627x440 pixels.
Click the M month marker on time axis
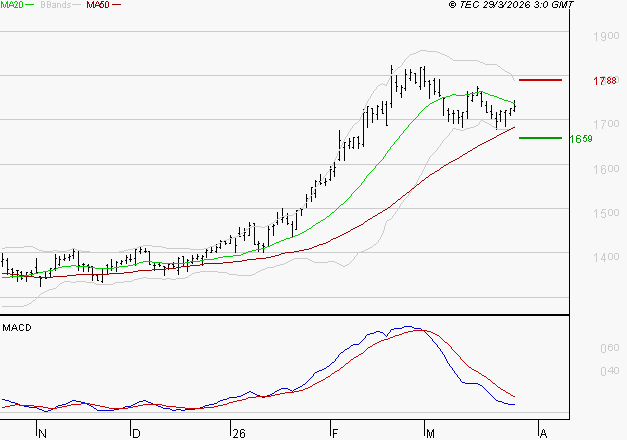430,434
